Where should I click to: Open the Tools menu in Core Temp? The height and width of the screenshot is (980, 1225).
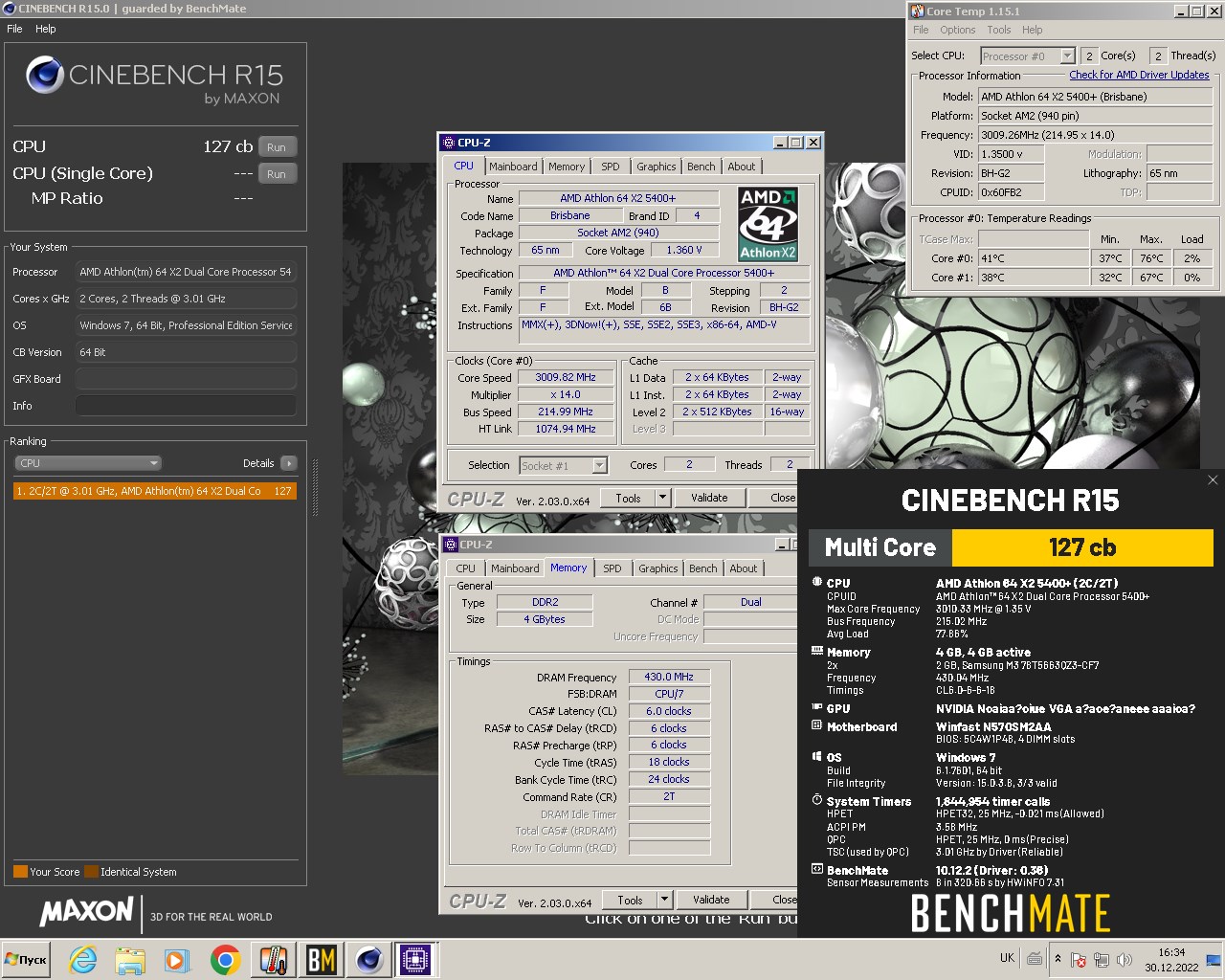click(999, 30)
